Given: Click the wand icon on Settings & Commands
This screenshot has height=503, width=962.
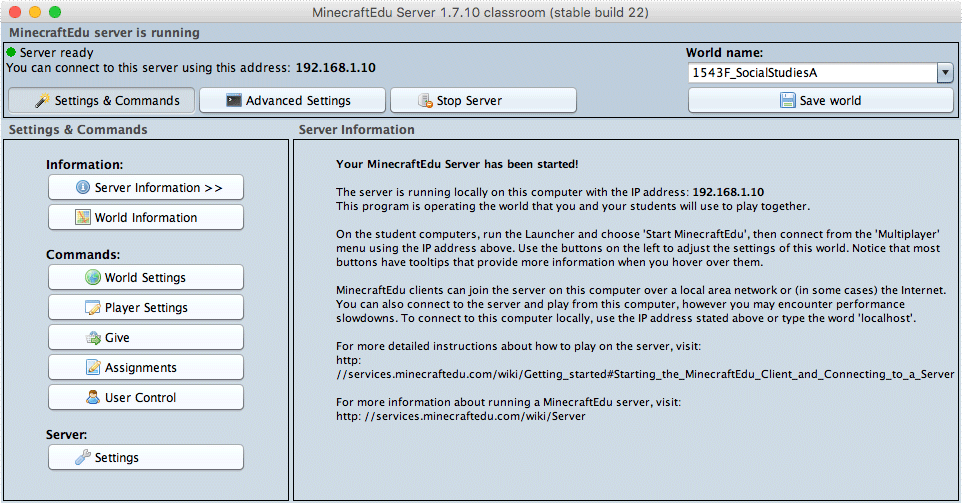Looking at the screenshot, I should 42,101.
